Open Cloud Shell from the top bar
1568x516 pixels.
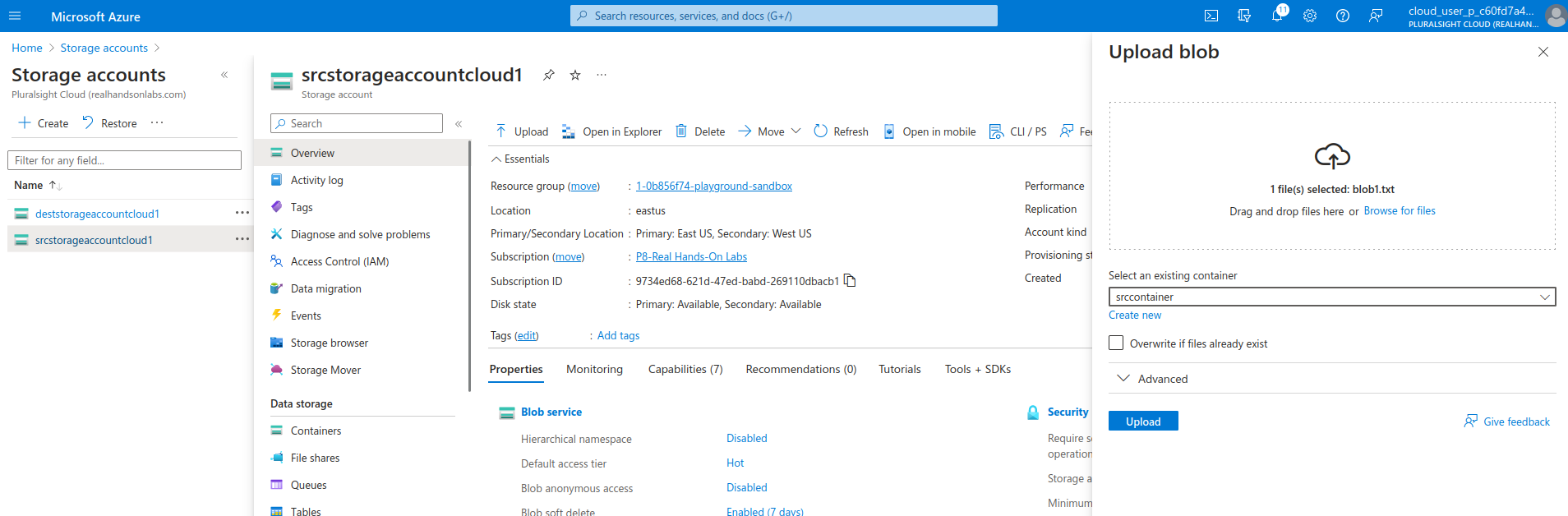(x=1211, y=16)
